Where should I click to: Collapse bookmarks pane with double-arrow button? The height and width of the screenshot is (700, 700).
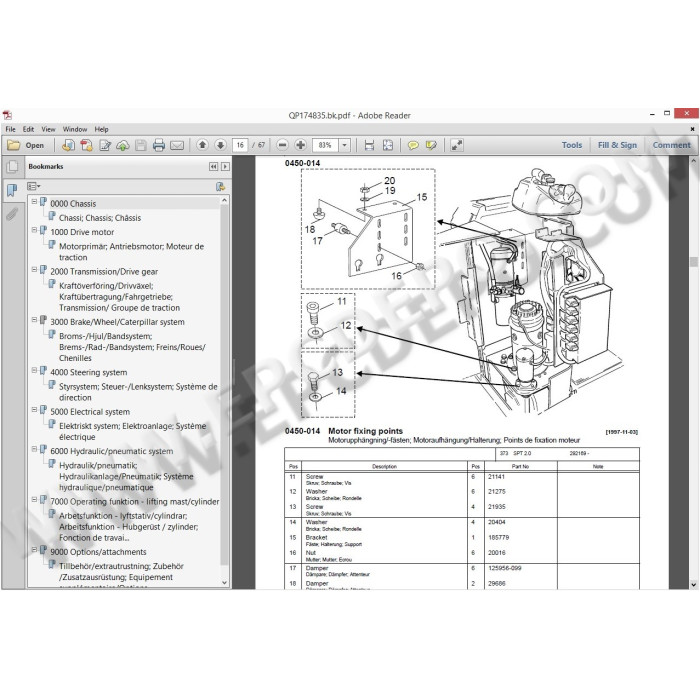point(213,167)
